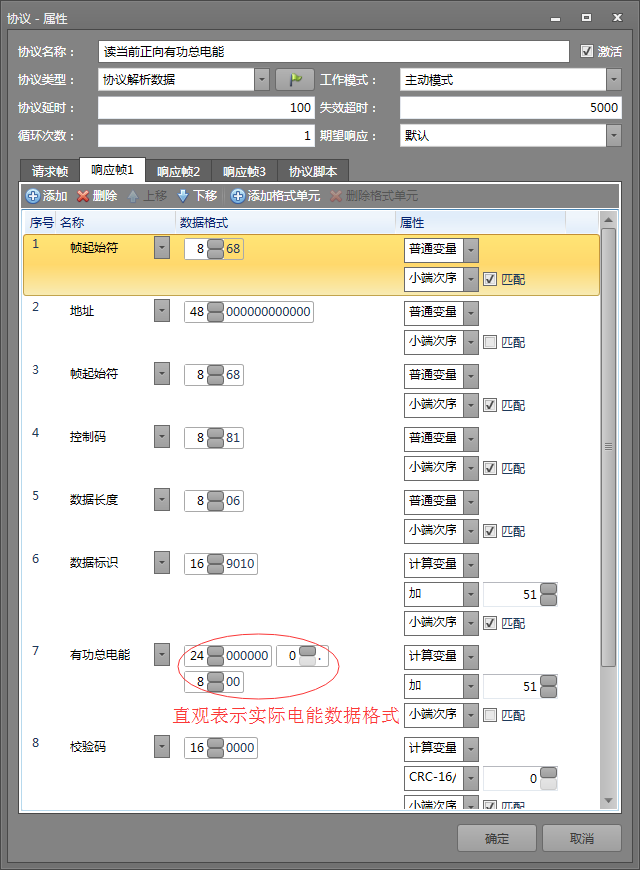Image resolution: width=640 pixels, height=870 pixels.
Task: Select row 7 有功总电能 name
Action: [100, 655]
